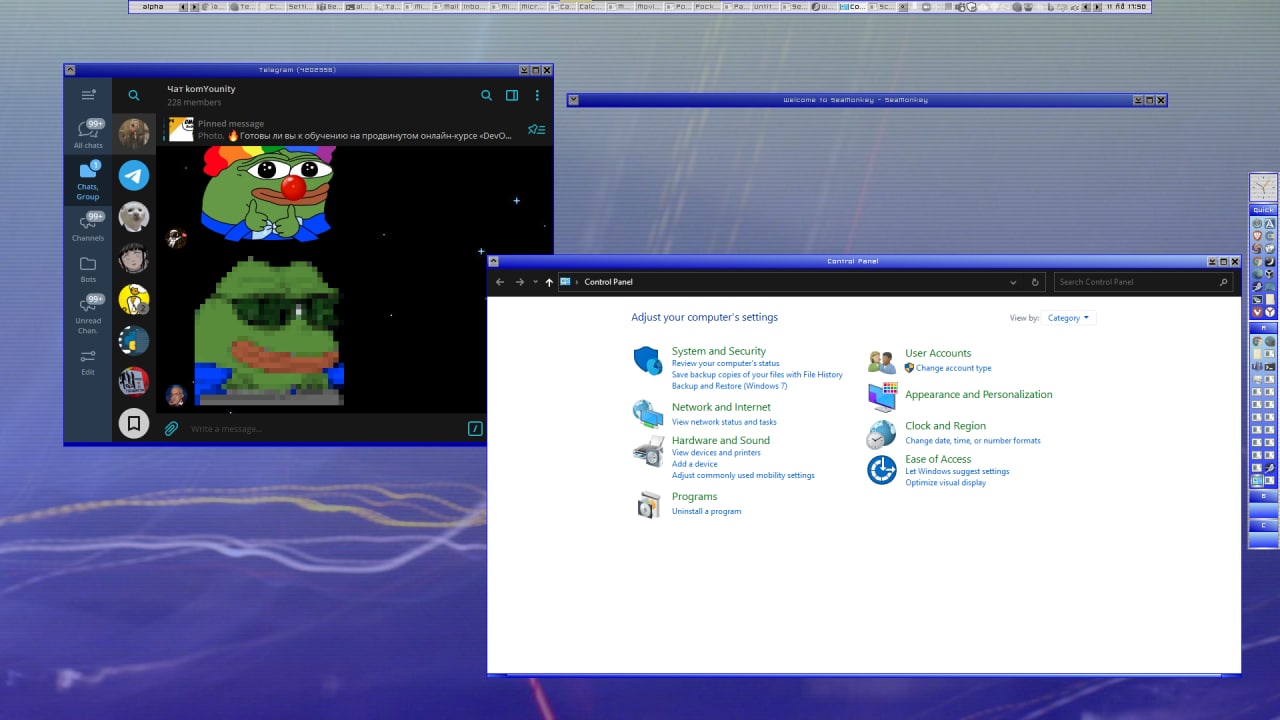Screen dimensions: 1280x720
Task: Open the pinned messages list icon
Action: pyautogui.click(x=536, y=129)
